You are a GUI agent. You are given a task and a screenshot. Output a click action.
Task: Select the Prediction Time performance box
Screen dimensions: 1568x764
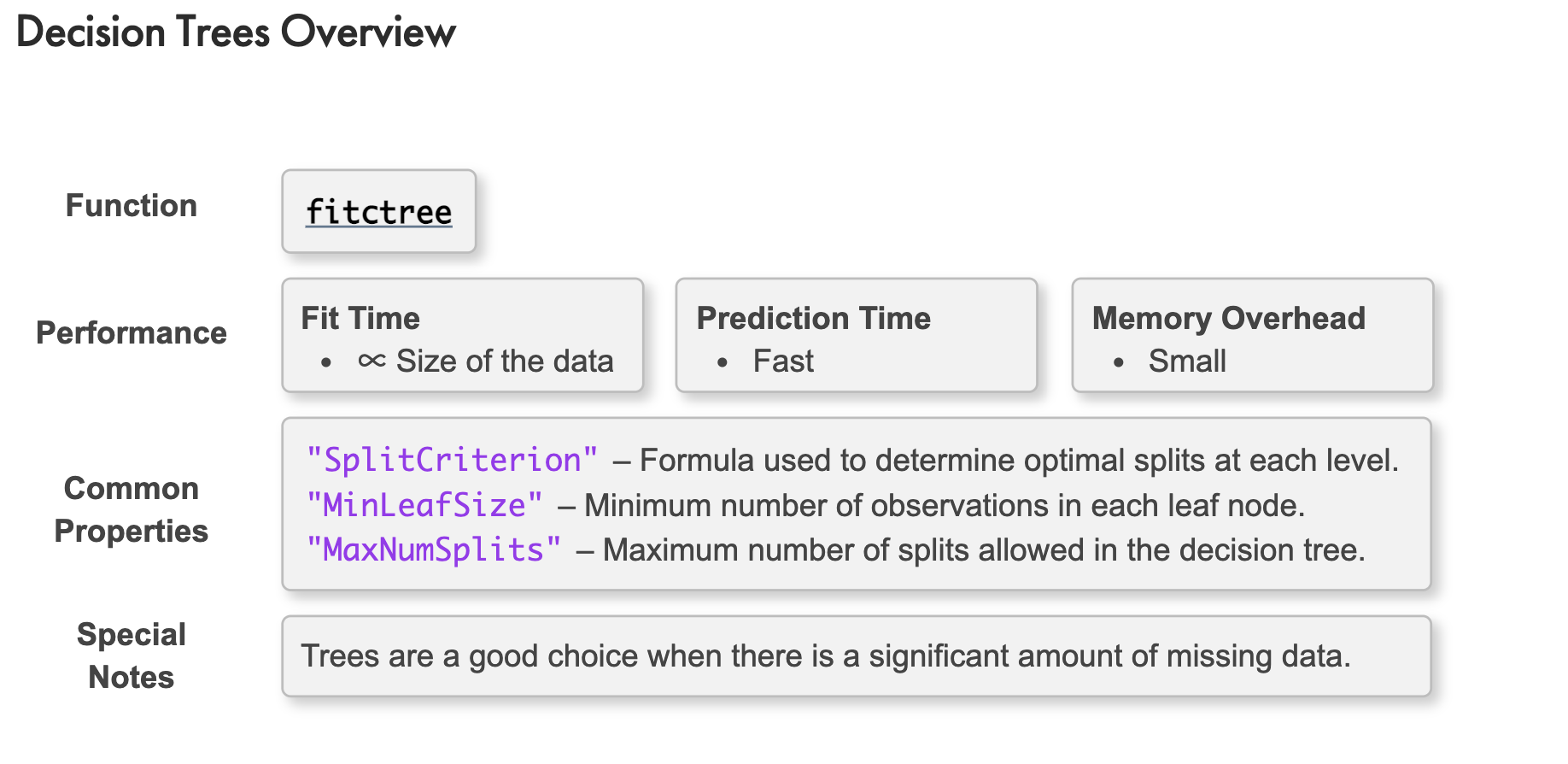[x=857, y=335]
